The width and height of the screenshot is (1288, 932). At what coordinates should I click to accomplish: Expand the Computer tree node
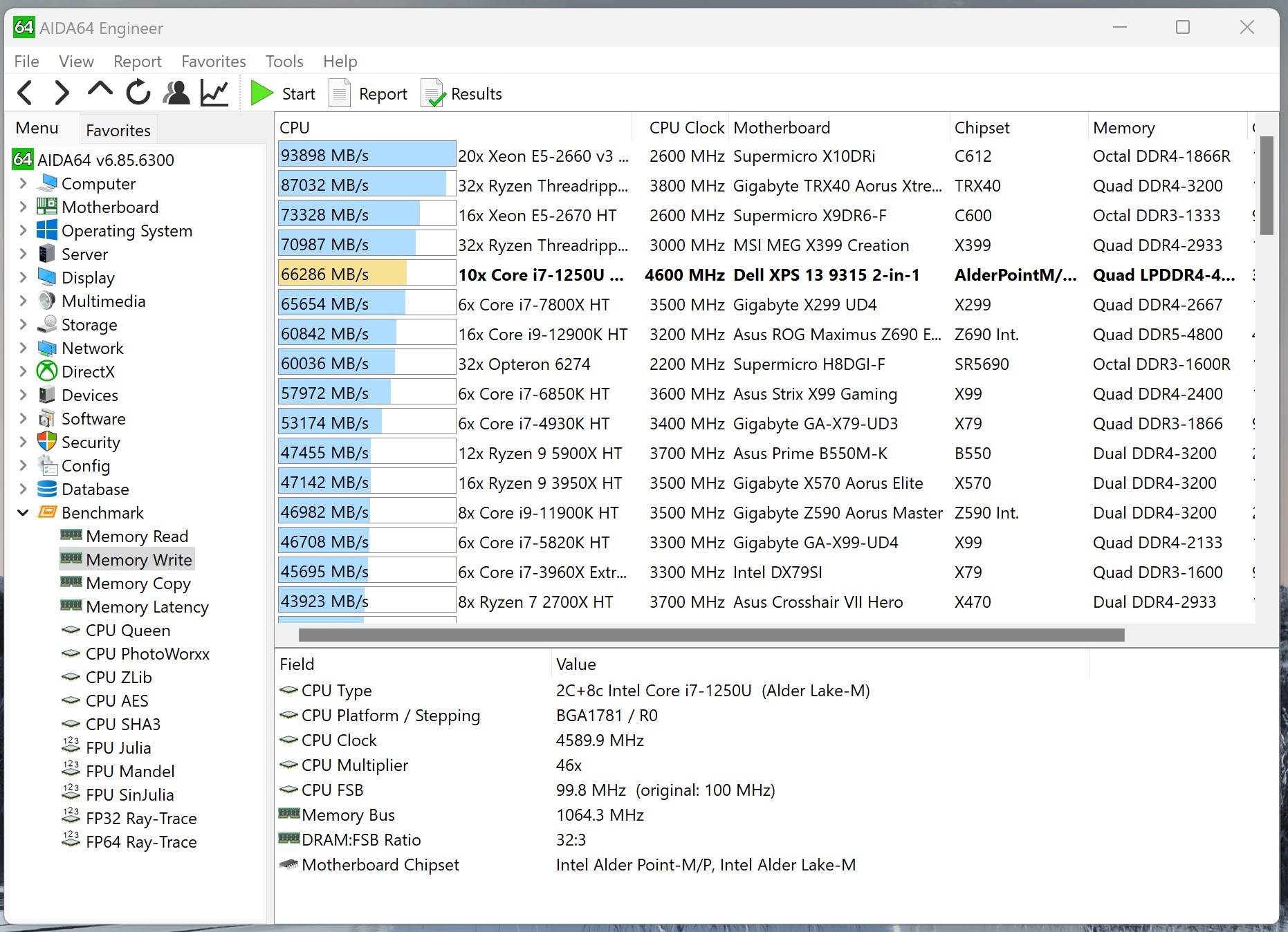tap(23, 184)
